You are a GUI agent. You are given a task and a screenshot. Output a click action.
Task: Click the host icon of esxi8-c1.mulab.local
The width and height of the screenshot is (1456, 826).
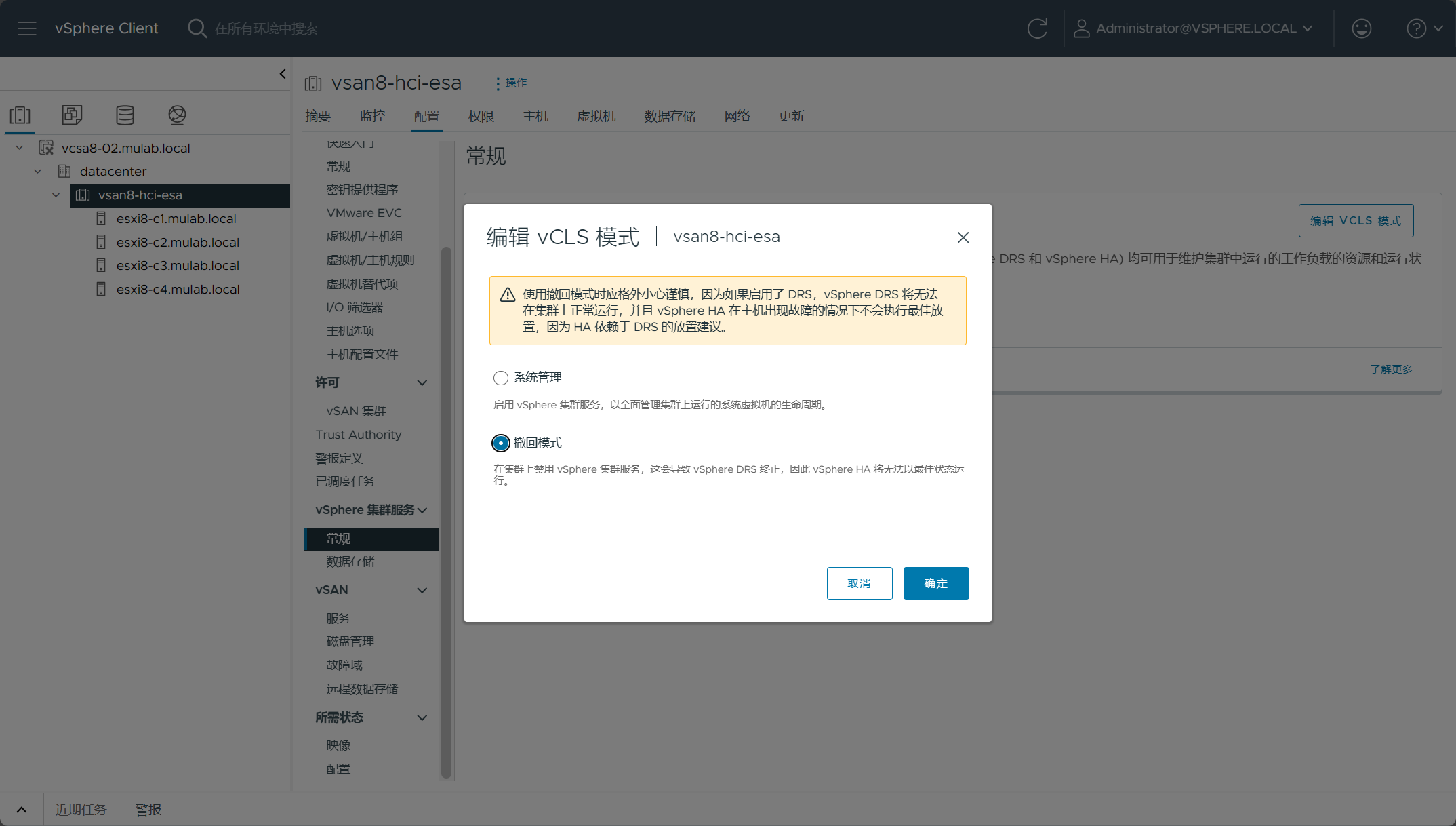click(101, 218)
